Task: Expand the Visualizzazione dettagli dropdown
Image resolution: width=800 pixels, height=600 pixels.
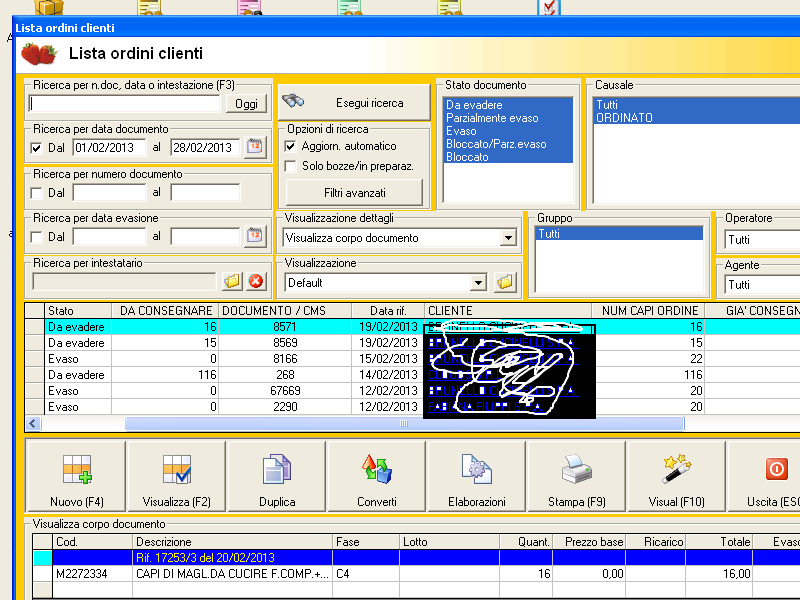Action: pos(508,238)
